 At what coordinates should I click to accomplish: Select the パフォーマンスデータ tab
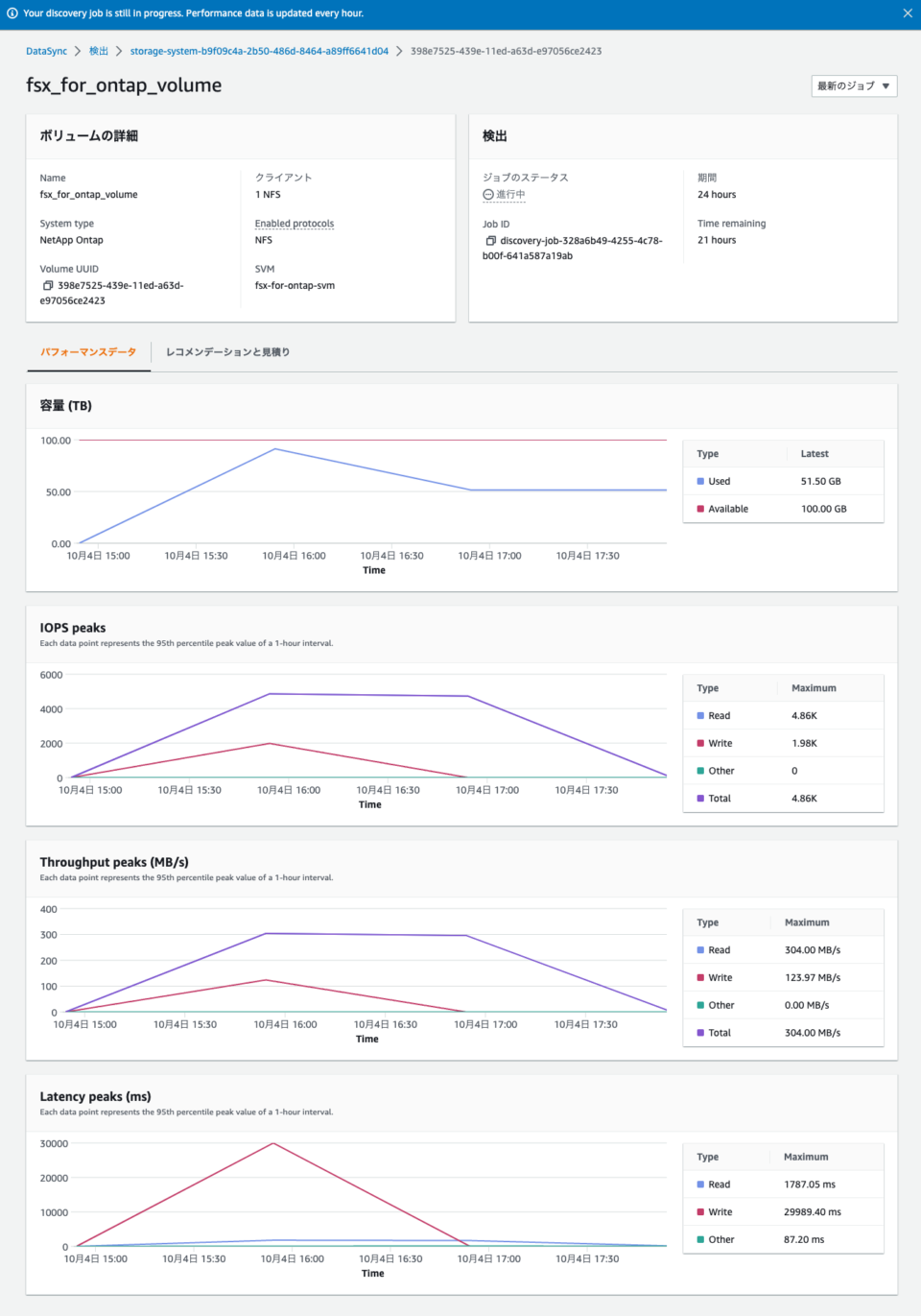(88, 352)
